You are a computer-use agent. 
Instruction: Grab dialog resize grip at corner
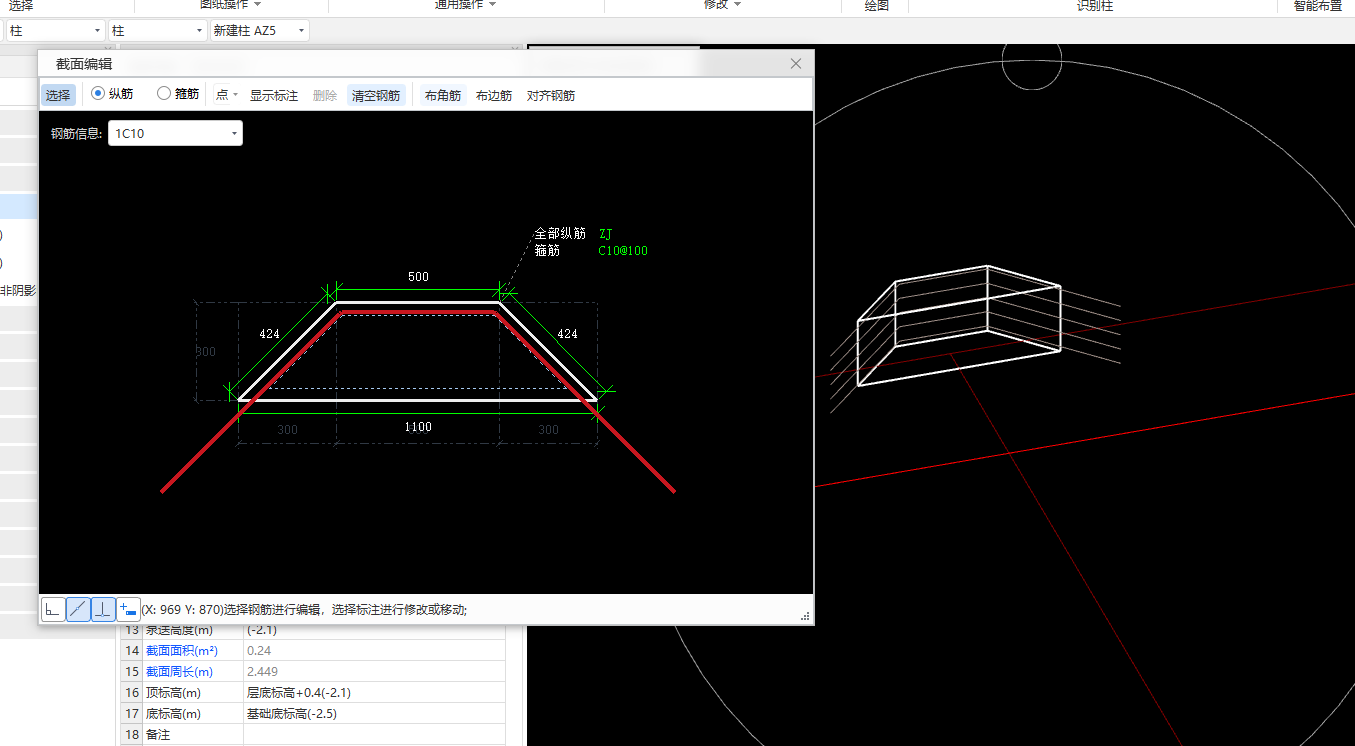(x=805, y=617)
